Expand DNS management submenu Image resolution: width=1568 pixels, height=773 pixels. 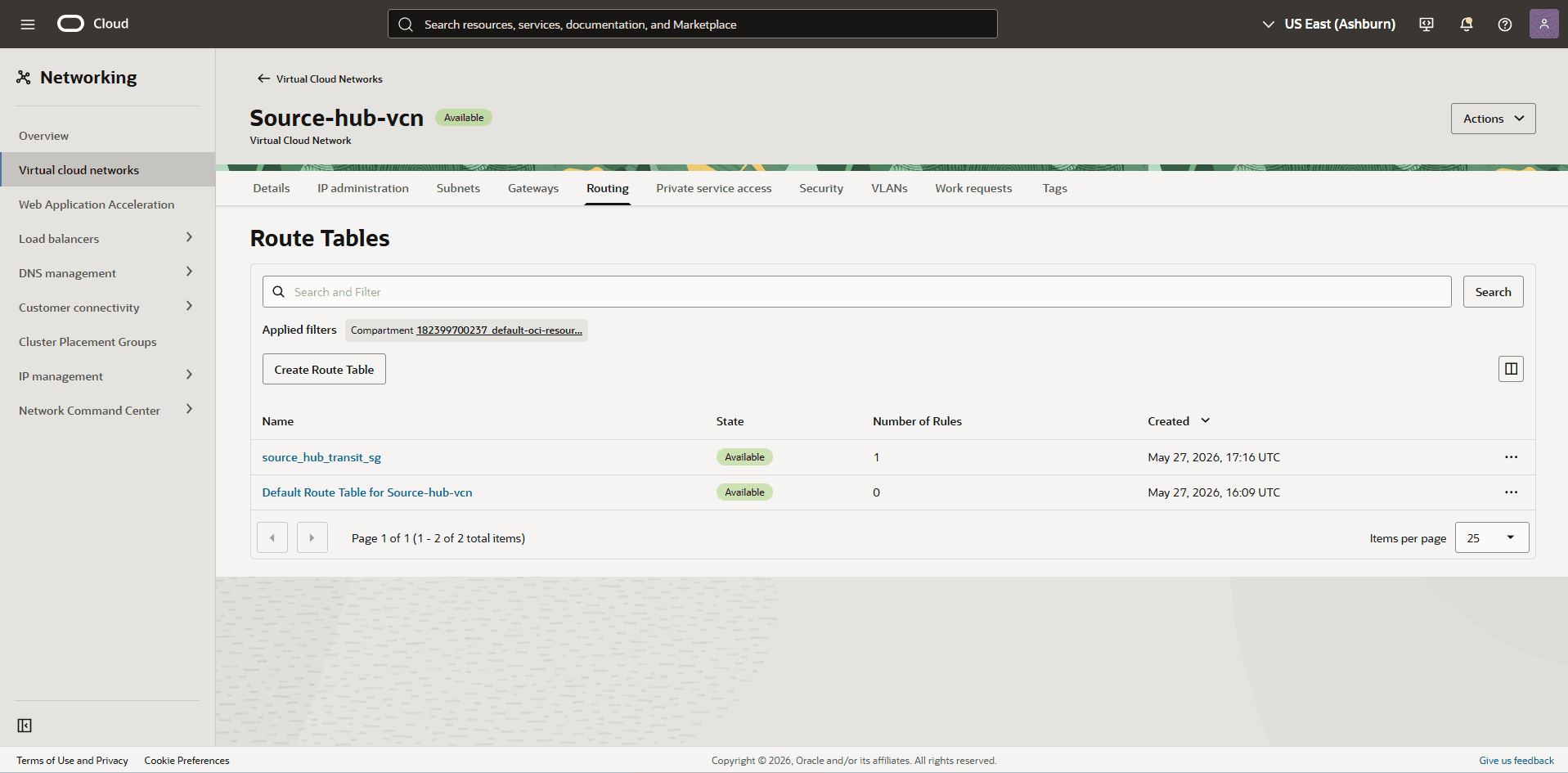(189, 272)
